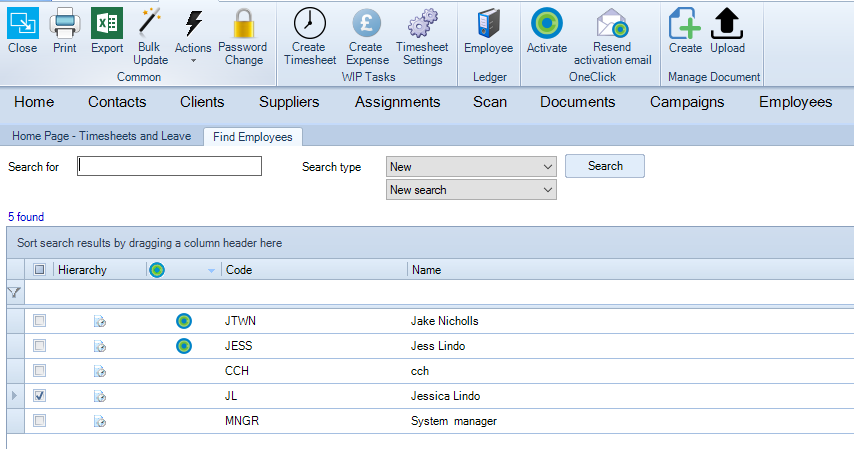Click the Print icon
Viewport: 854px width, 449px height.
(65, 23)
